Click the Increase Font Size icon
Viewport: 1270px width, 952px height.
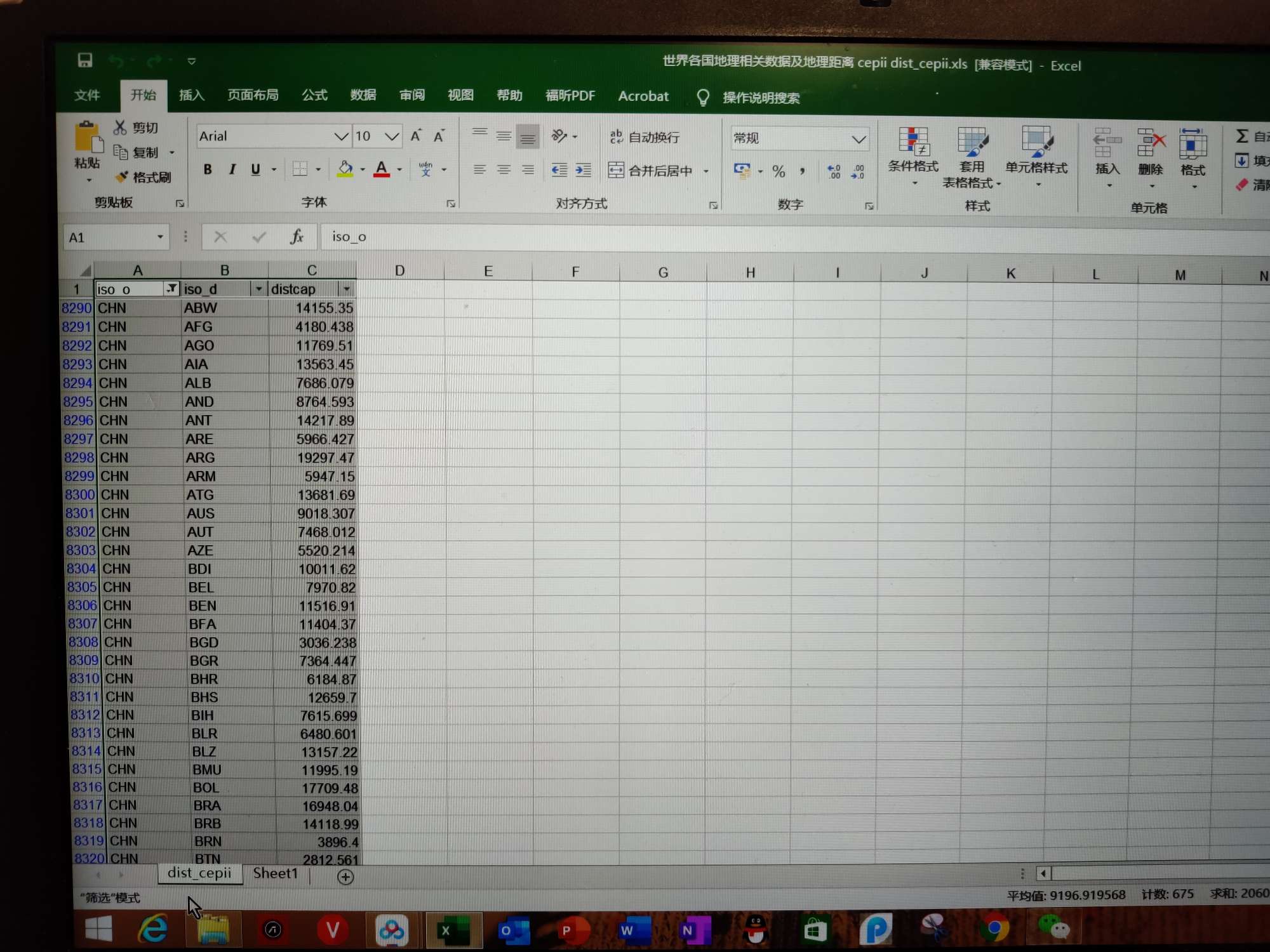click(416, 135)
